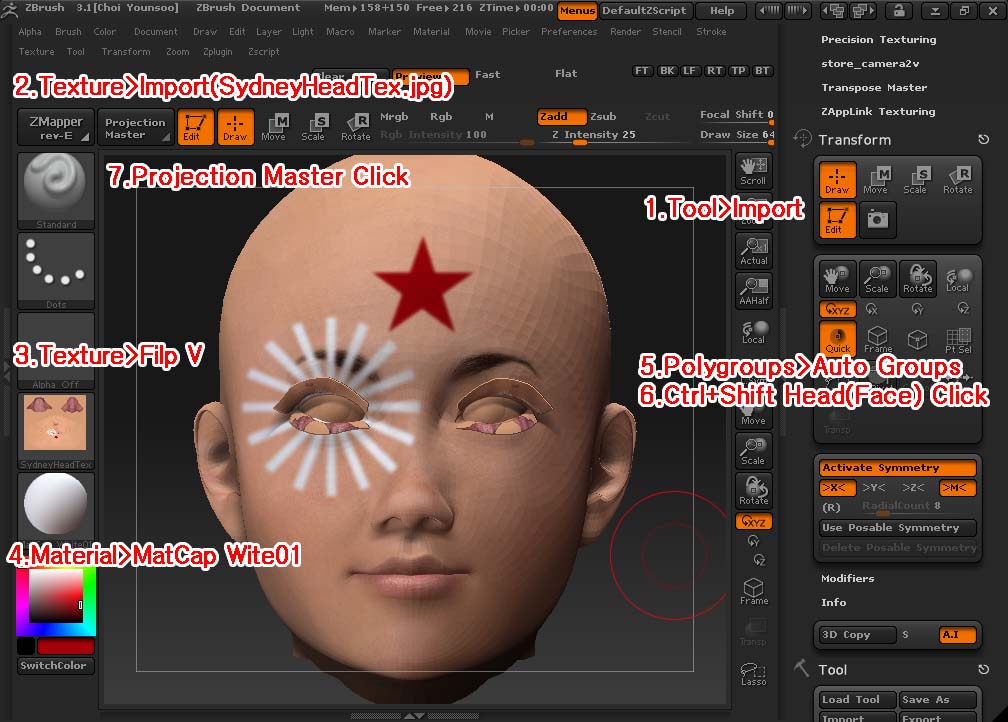Screen dimensions: 1008x722
Task: Open the SydneyHeadTex texture thumbnail
Action: pyautogui.click(x=56, y=431)
